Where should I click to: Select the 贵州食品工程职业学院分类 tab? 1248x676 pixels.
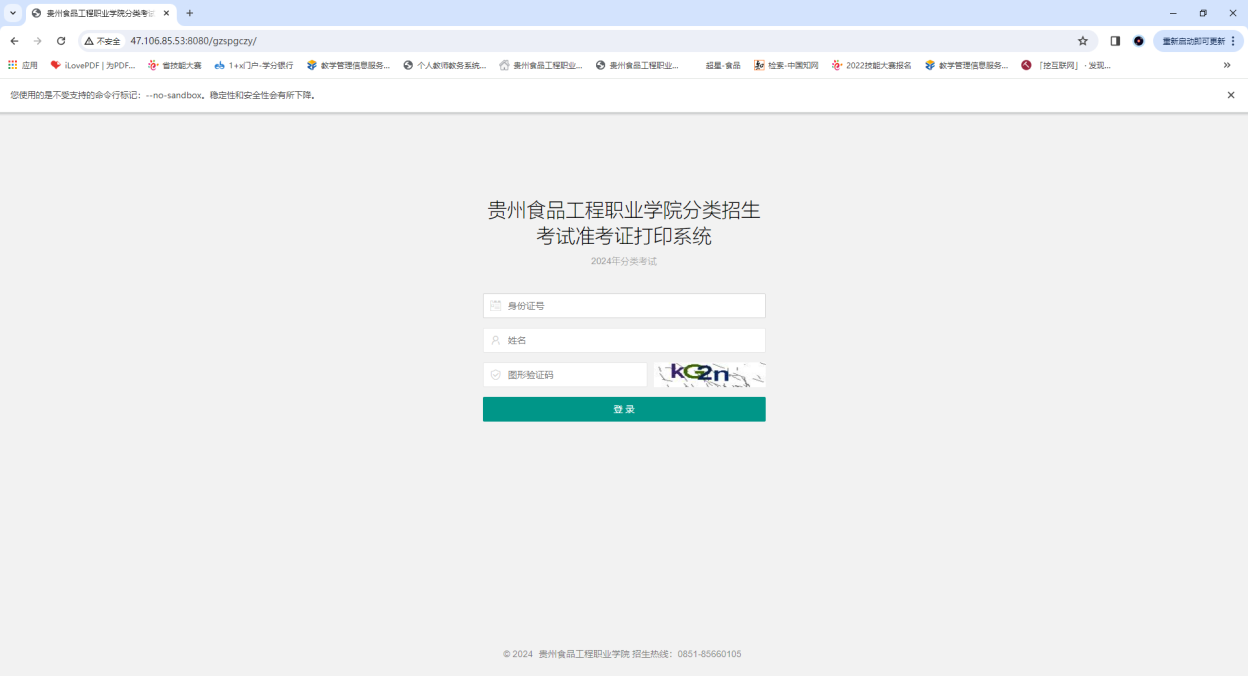coord(101,13)
